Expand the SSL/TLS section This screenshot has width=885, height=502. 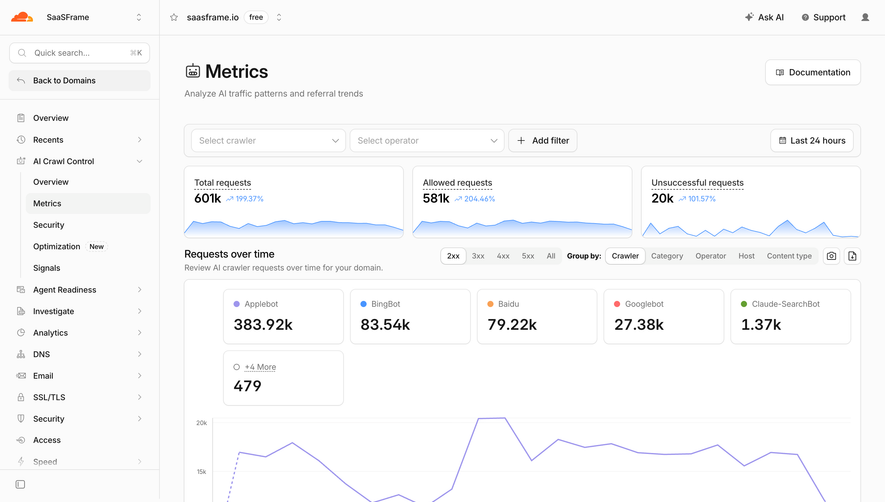pos(139,397)
